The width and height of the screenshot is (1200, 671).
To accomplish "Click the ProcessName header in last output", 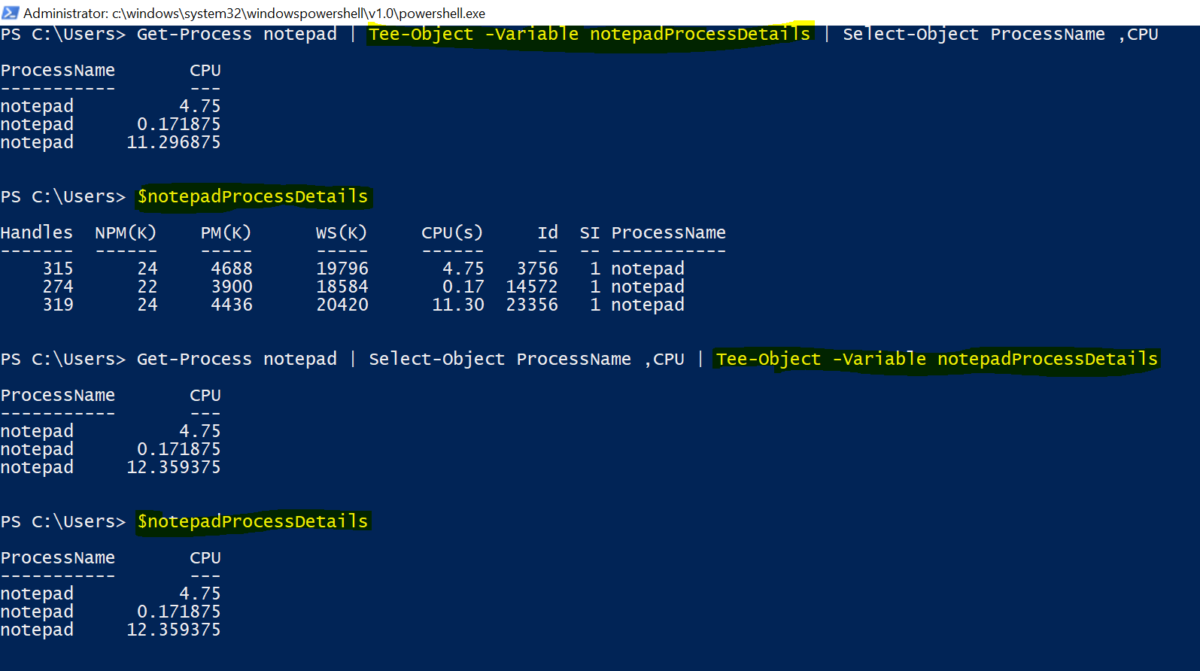I will click(58, 558).
